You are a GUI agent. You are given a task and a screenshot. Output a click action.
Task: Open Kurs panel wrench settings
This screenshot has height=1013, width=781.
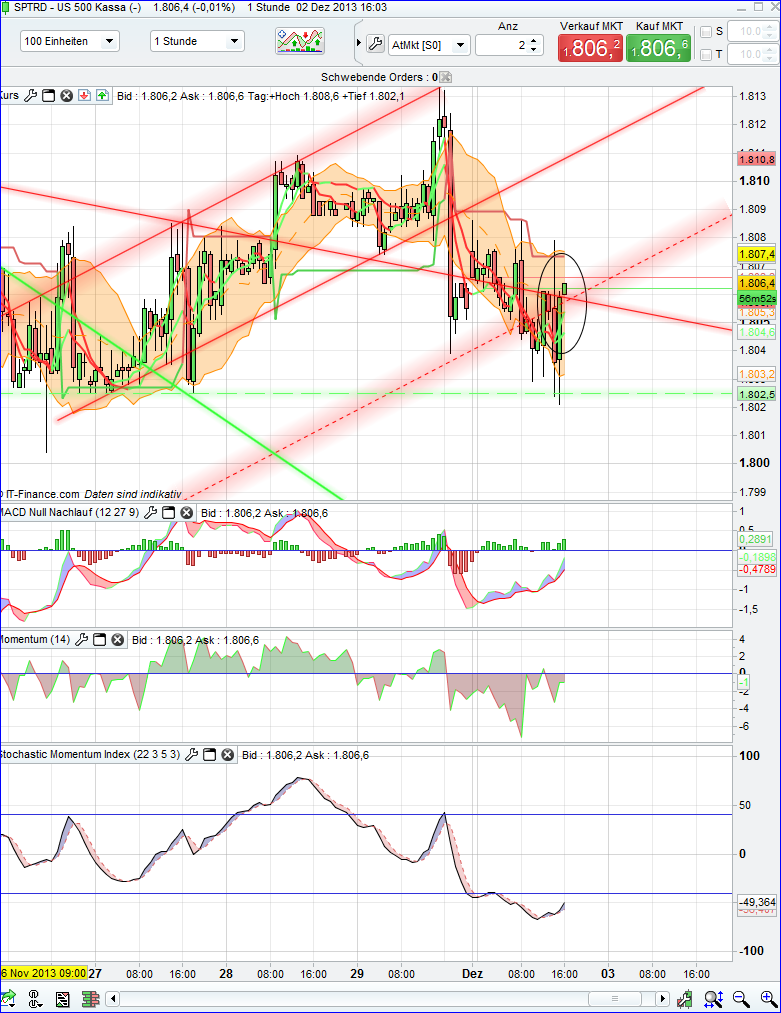30,96
